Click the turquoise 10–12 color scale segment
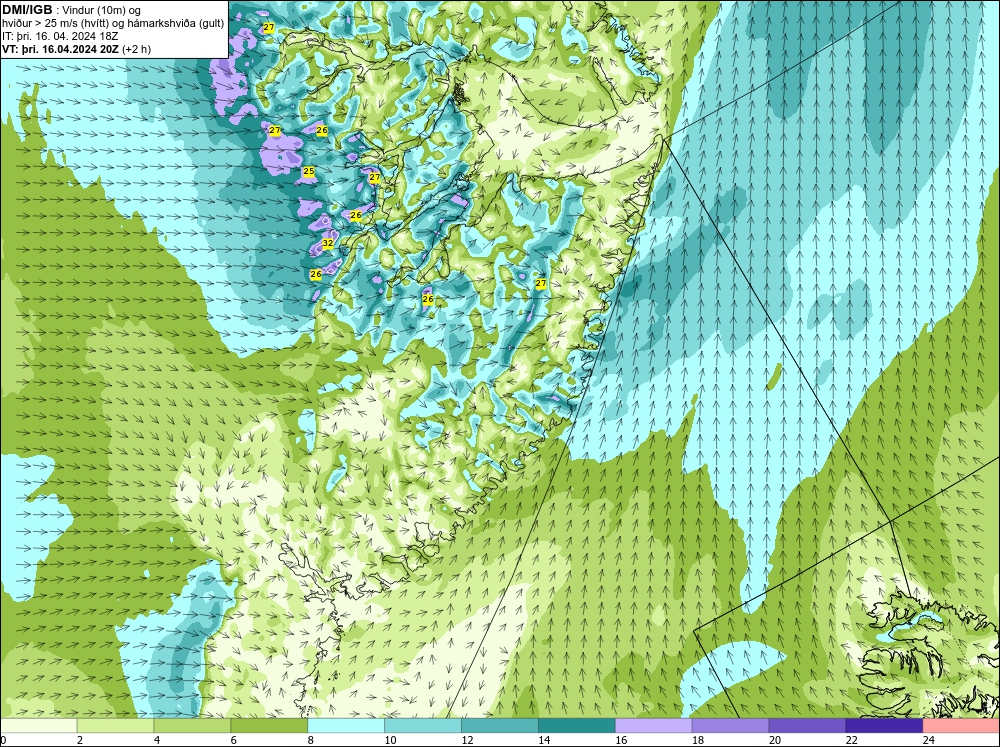The height and width of the screenshot is (747, 1000). click(x=423, y=725)
